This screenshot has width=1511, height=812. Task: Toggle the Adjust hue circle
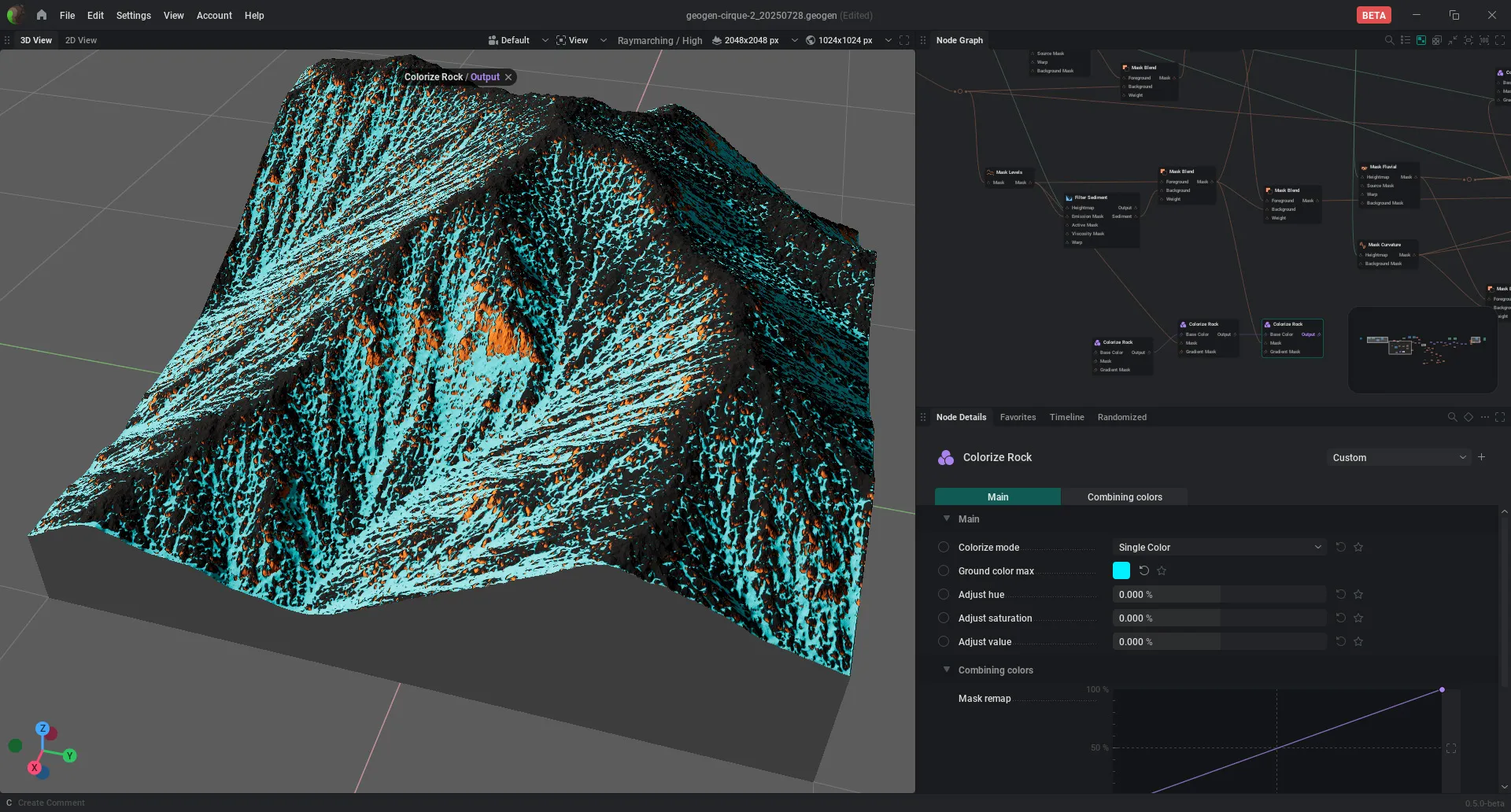[x=944, y=595]
